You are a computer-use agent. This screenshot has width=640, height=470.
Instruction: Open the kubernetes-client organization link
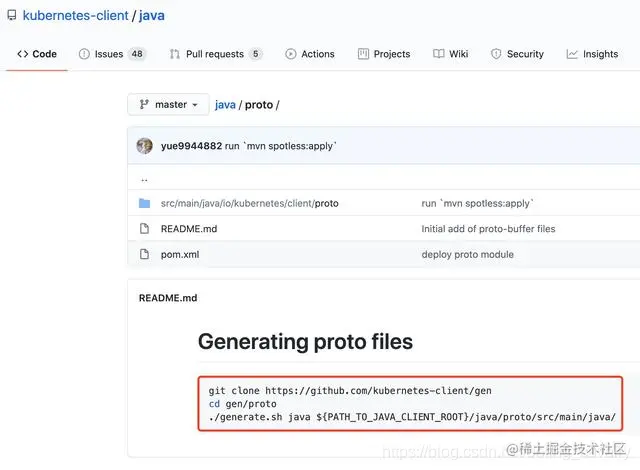pos(76,16)
